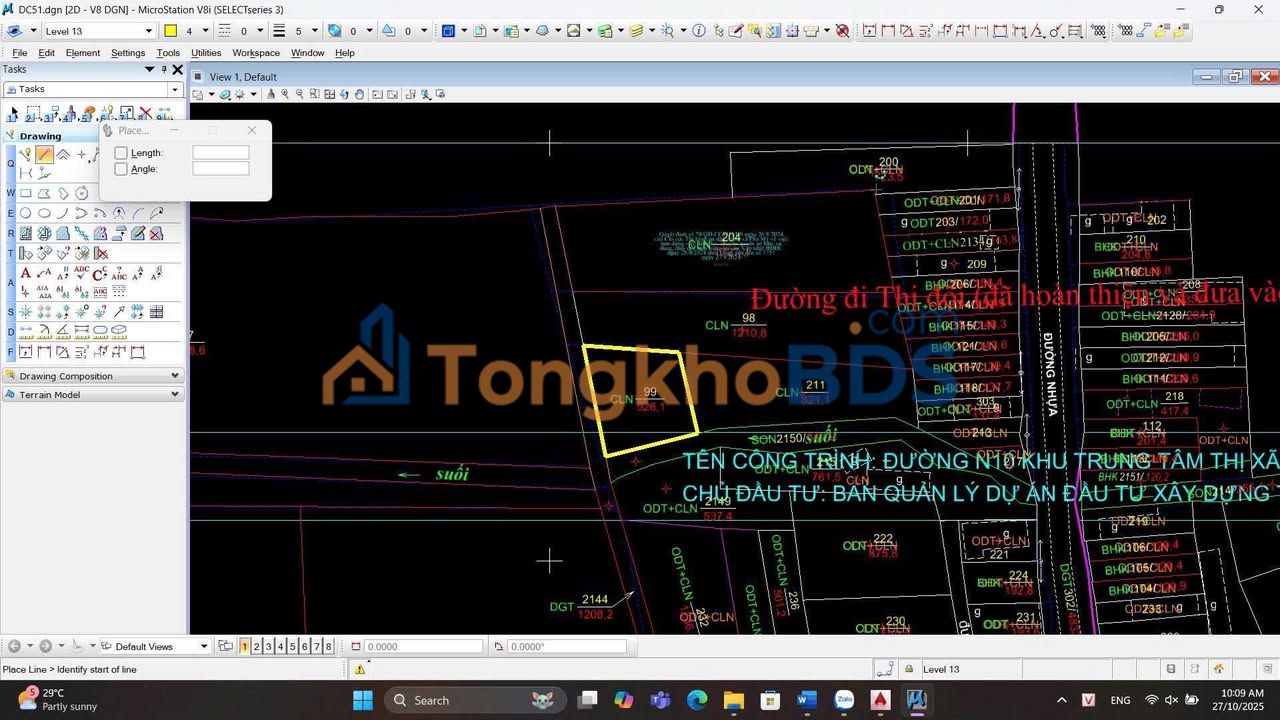
Task: Choose the Place Text tool
Action: 25,273
